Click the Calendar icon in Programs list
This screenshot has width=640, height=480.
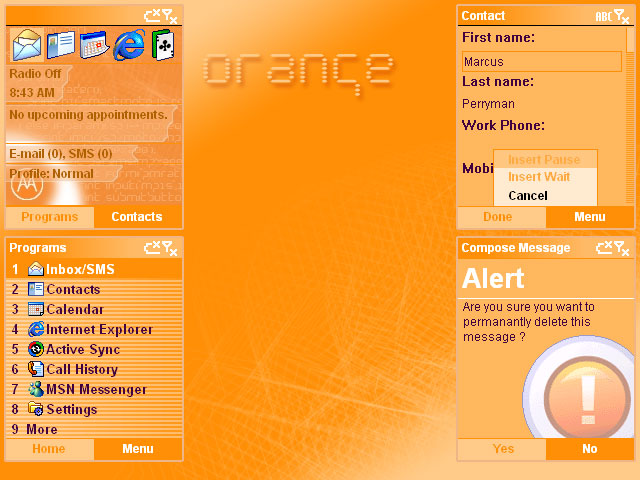point(36,309)
